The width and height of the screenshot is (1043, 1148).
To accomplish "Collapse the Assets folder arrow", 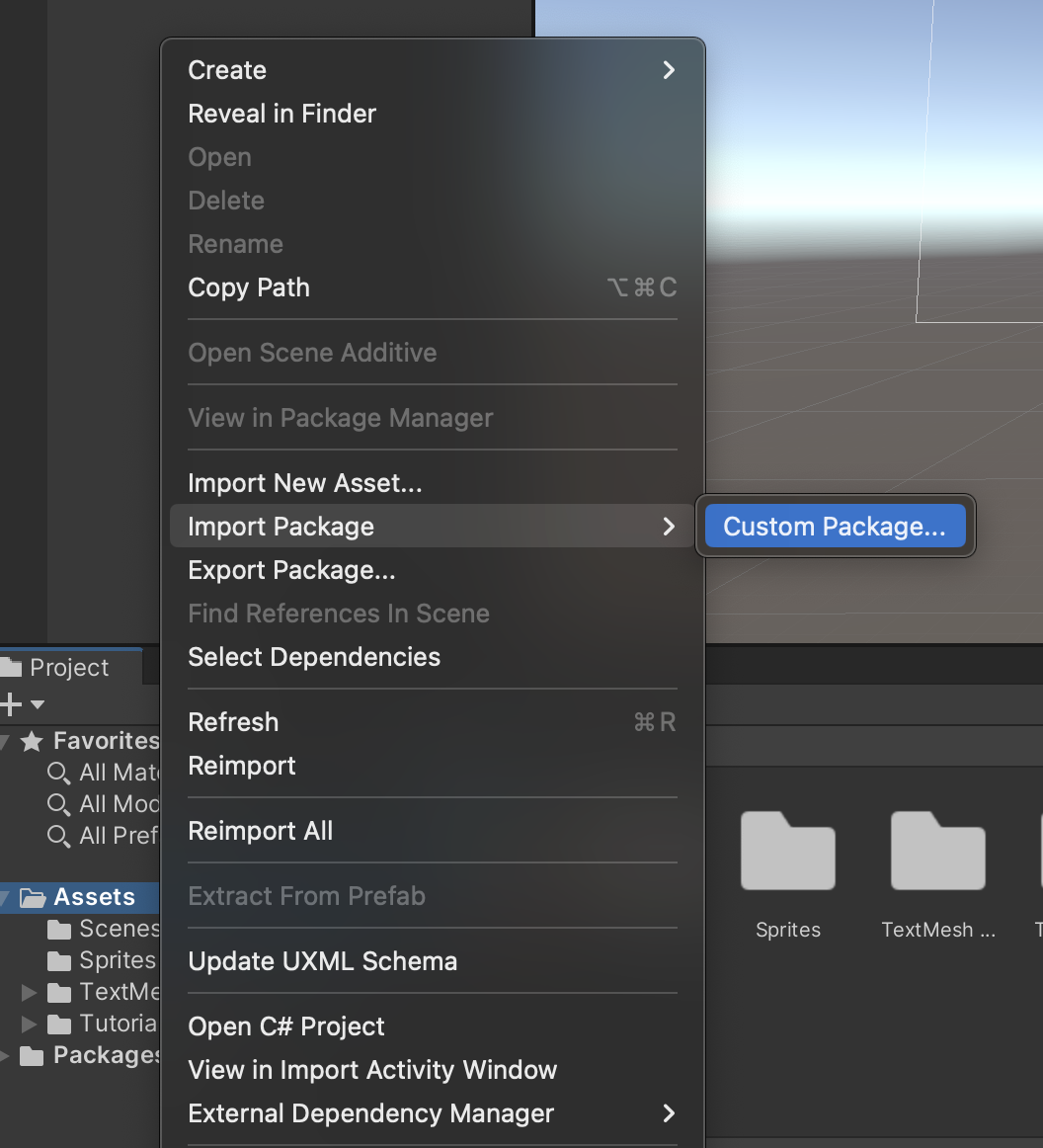I will pyautogui.click(x=5, y=898).
